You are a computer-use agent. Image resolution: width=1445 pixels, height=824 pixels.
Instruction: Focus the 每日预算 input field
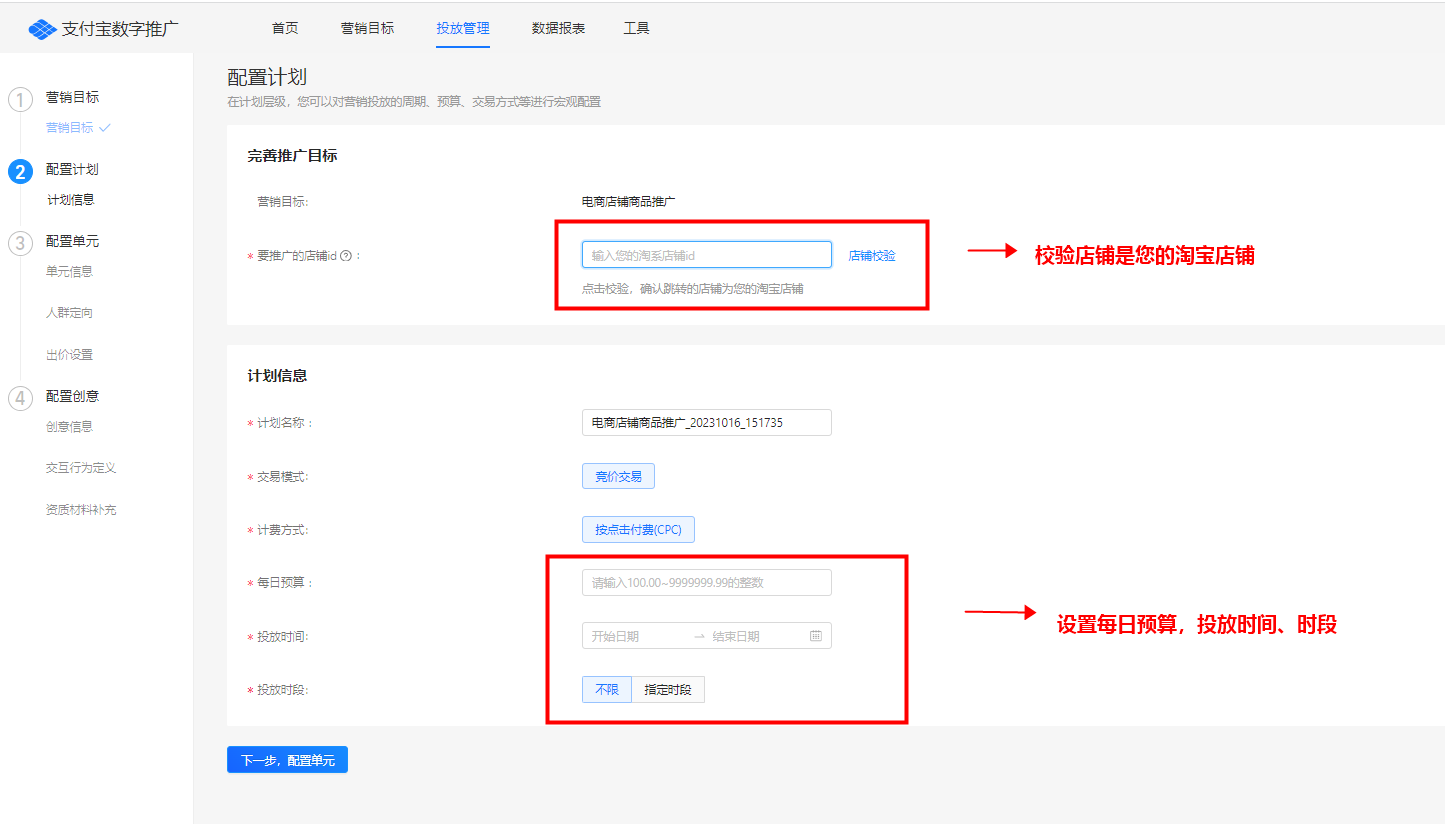coord(706,582)
